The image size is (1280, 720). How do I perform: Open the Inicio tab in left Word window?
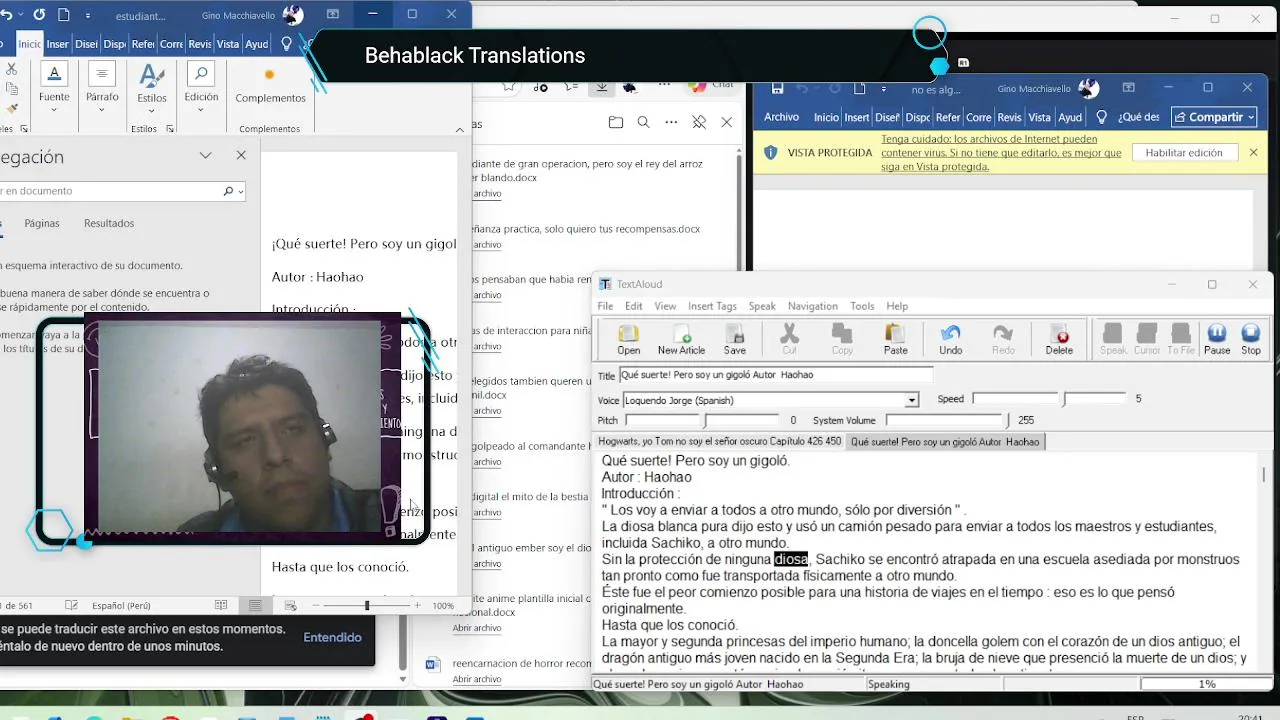pos(29,44)
